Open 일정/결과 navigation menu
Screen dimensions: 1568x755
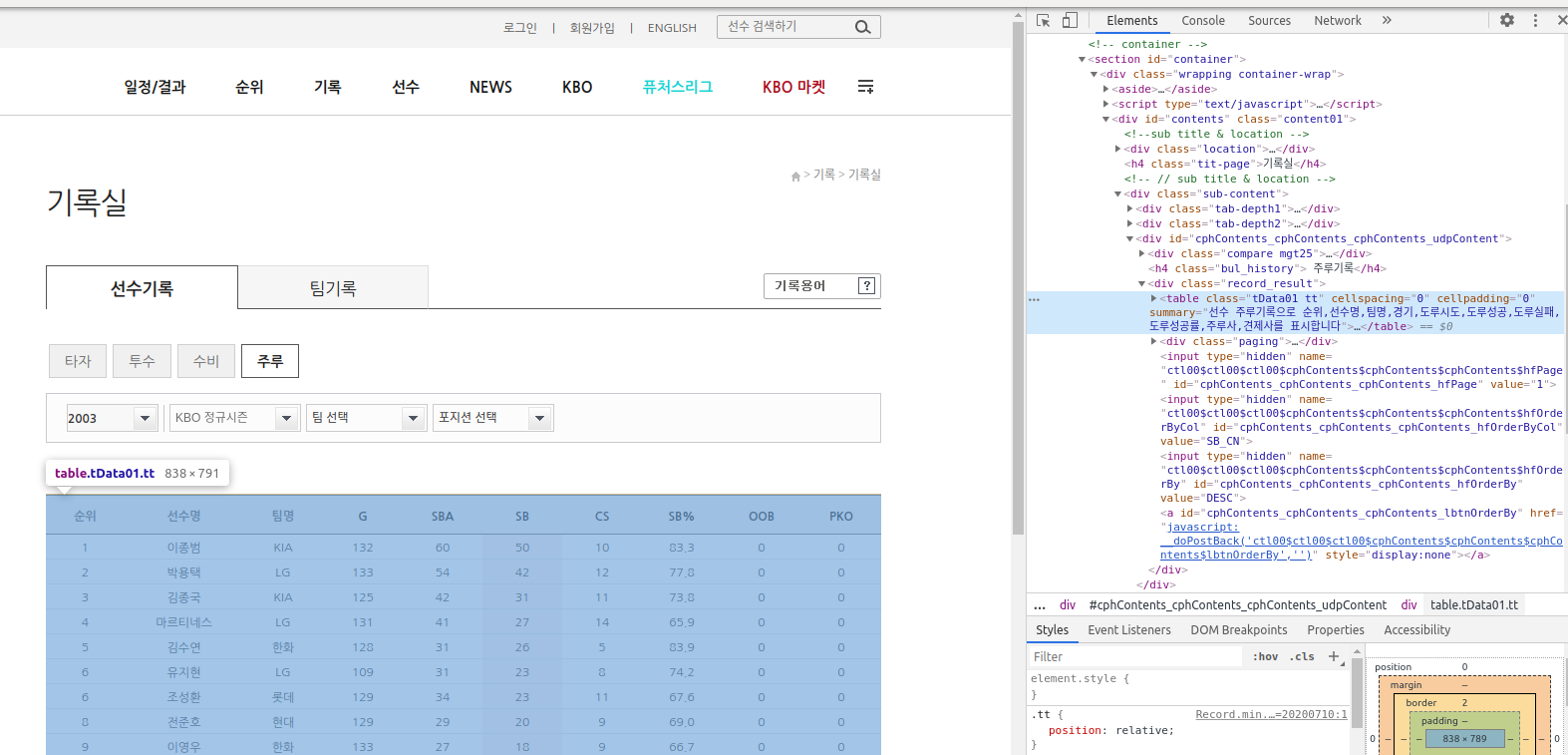point(155,87)
